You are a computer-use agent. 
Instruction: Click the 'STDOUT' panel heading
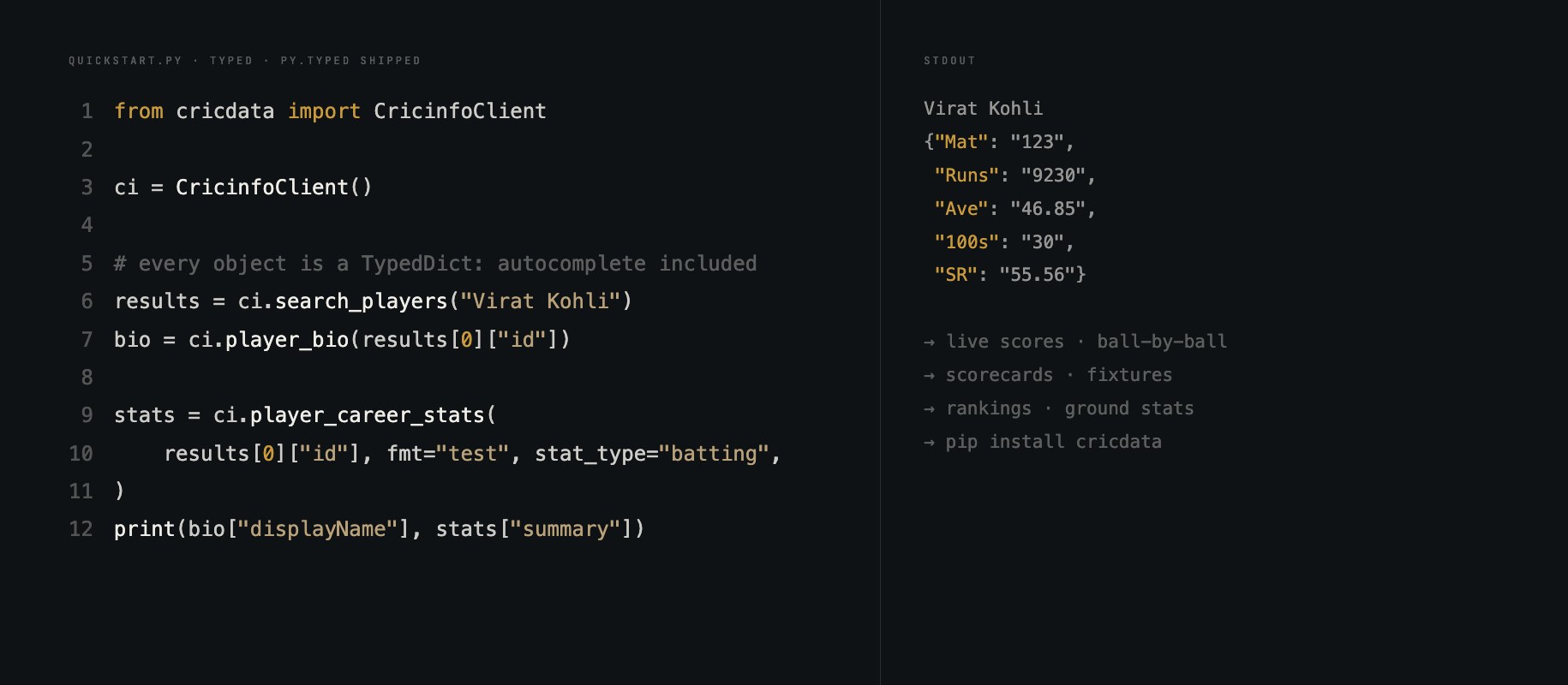949,61
